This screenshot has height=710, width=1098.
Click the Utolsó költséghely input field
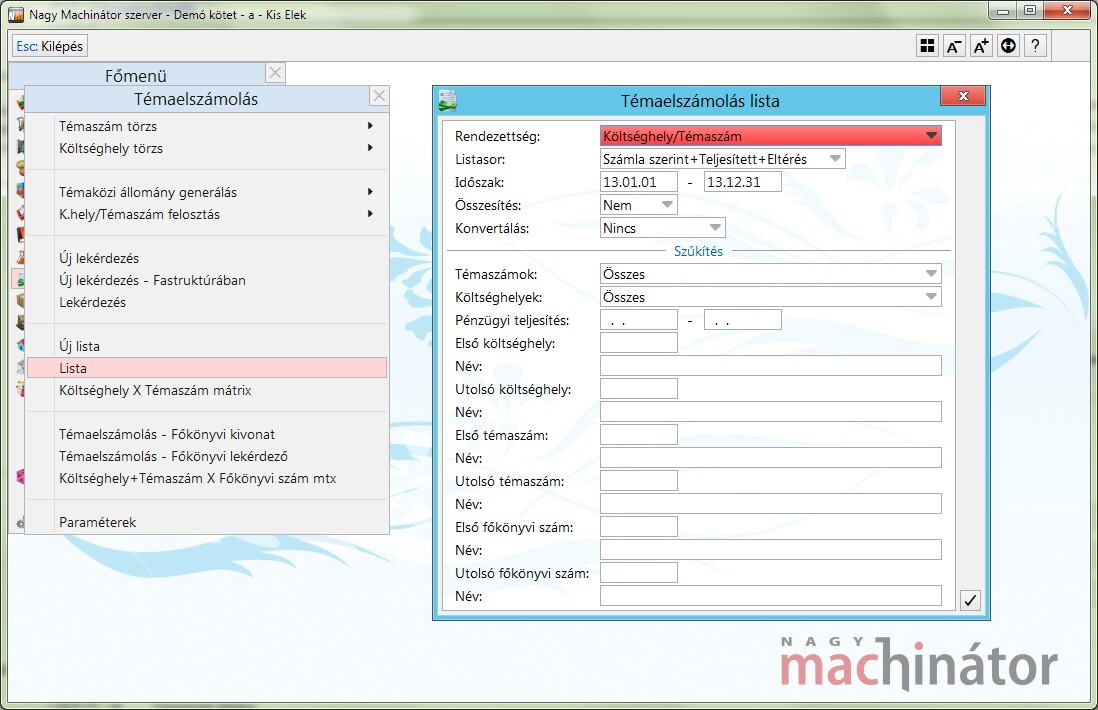[x=639, y=389]
